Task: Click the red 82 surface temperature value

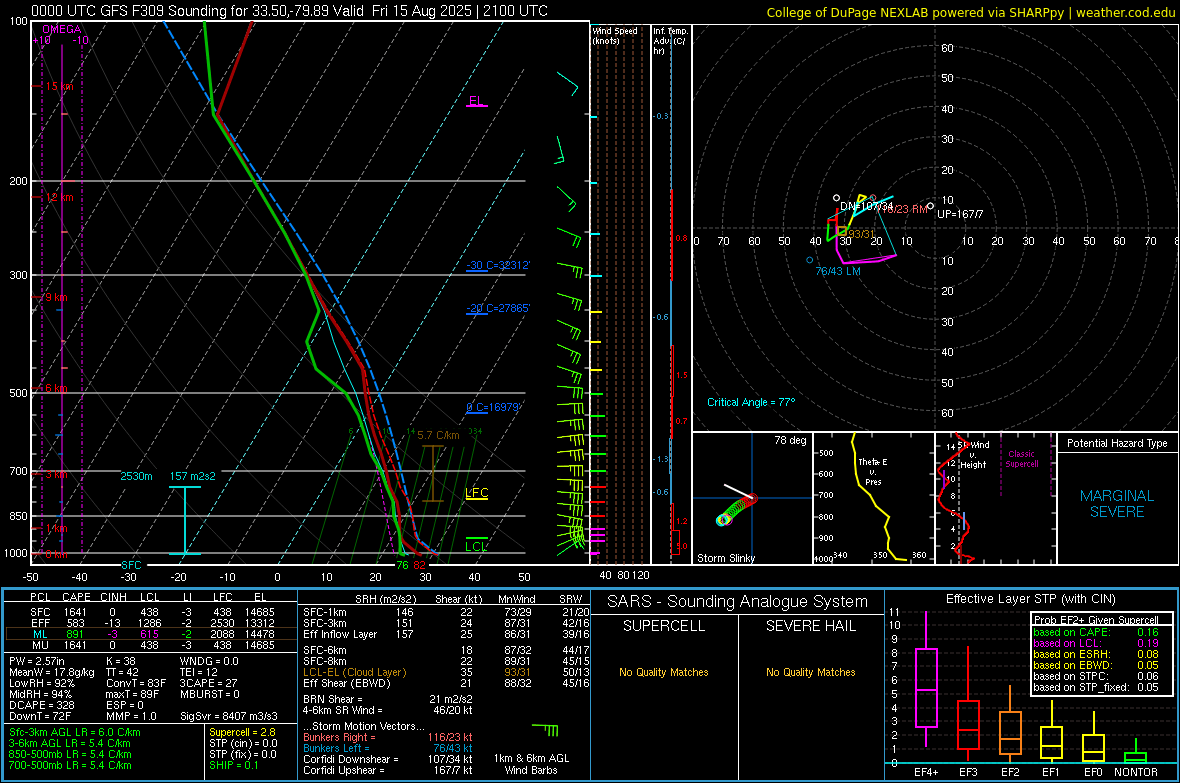Action: 419,565
